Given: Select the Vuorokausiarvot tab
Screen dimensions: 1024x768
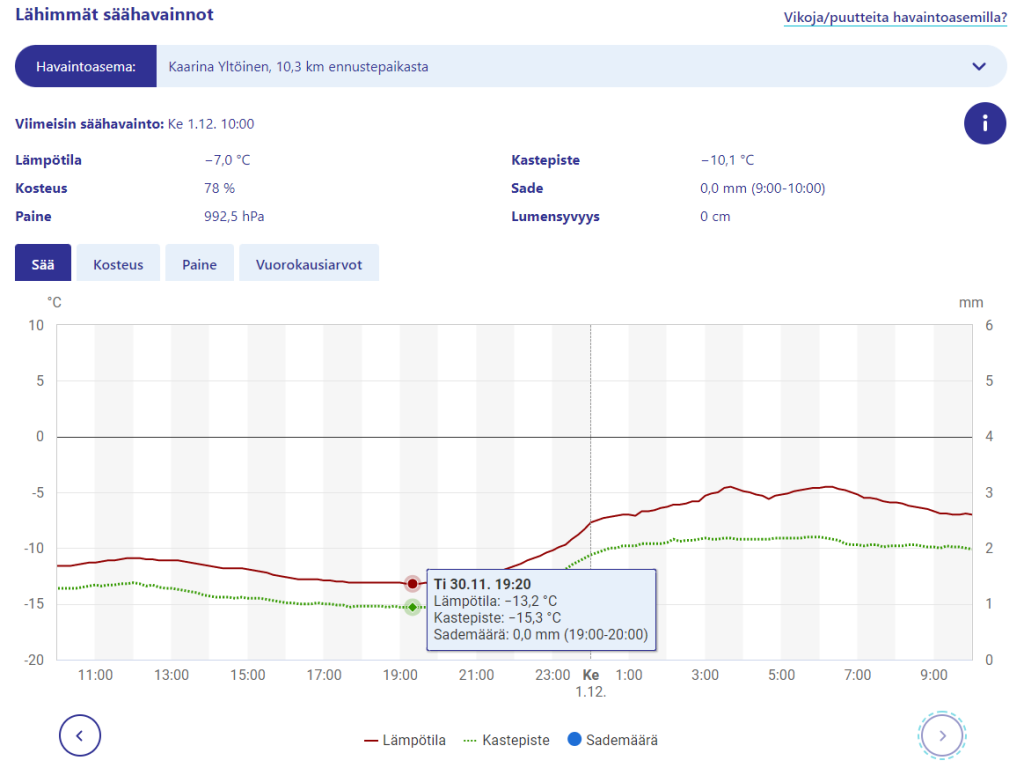Looking at the screenshot, I should coord(309,265).
